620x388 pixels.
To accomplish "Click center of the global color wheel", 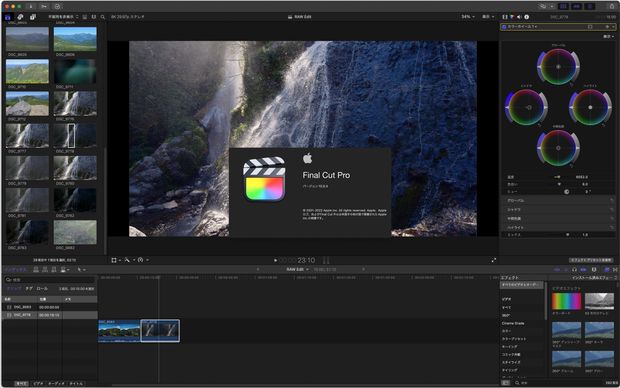I will pyautogui.click(x=558, y=67).
